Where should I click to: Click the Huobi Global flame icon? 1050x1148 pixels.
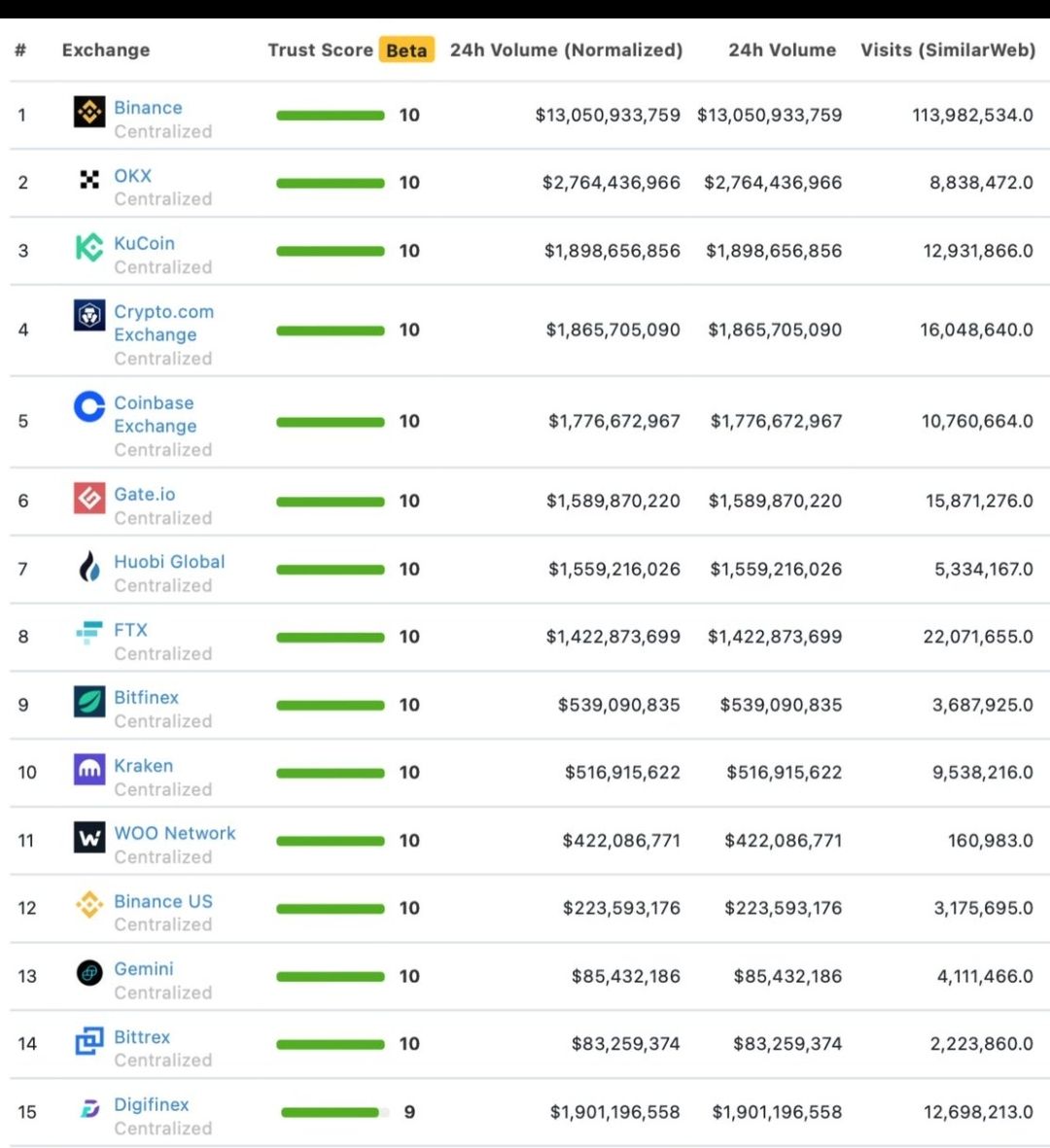(89, 566)
